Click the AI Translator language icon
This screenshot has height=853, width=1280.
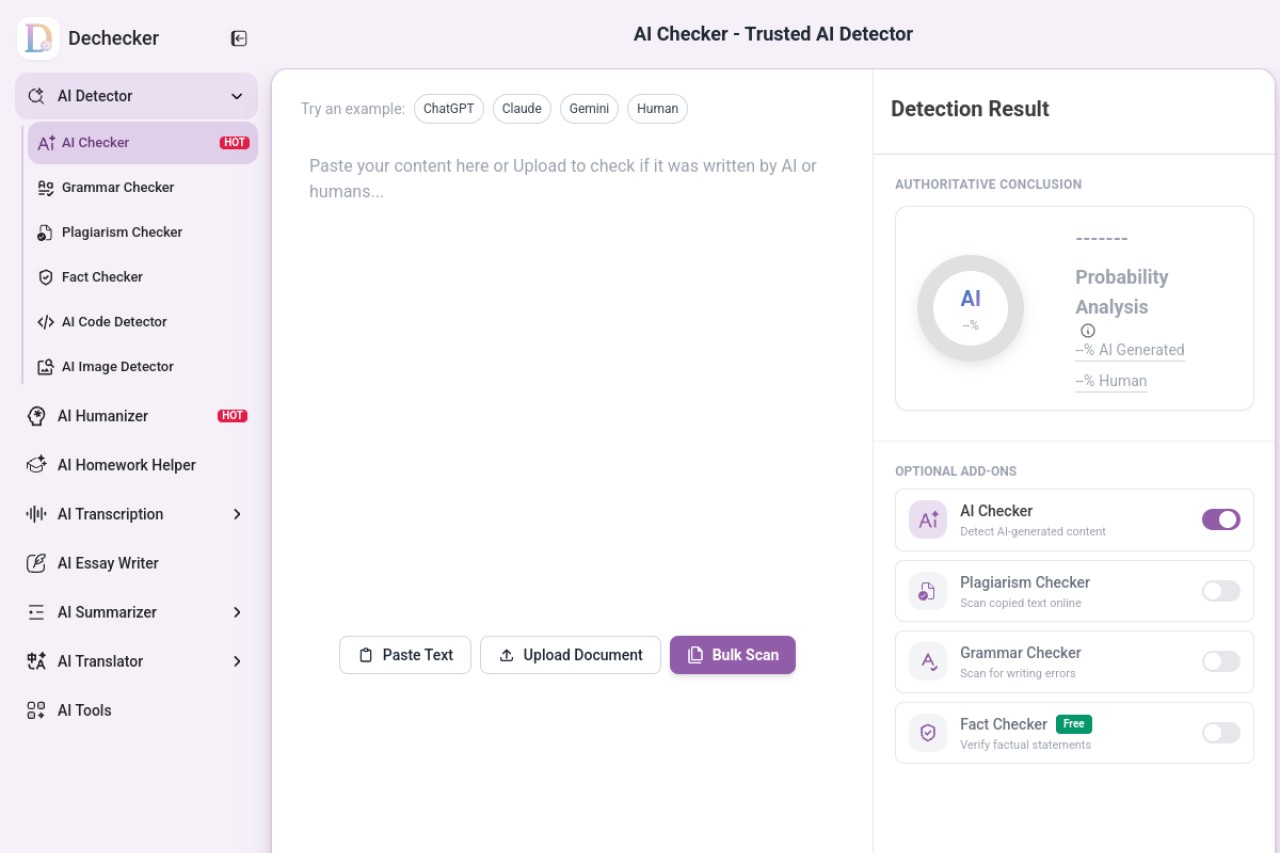(x=36, y=661)
